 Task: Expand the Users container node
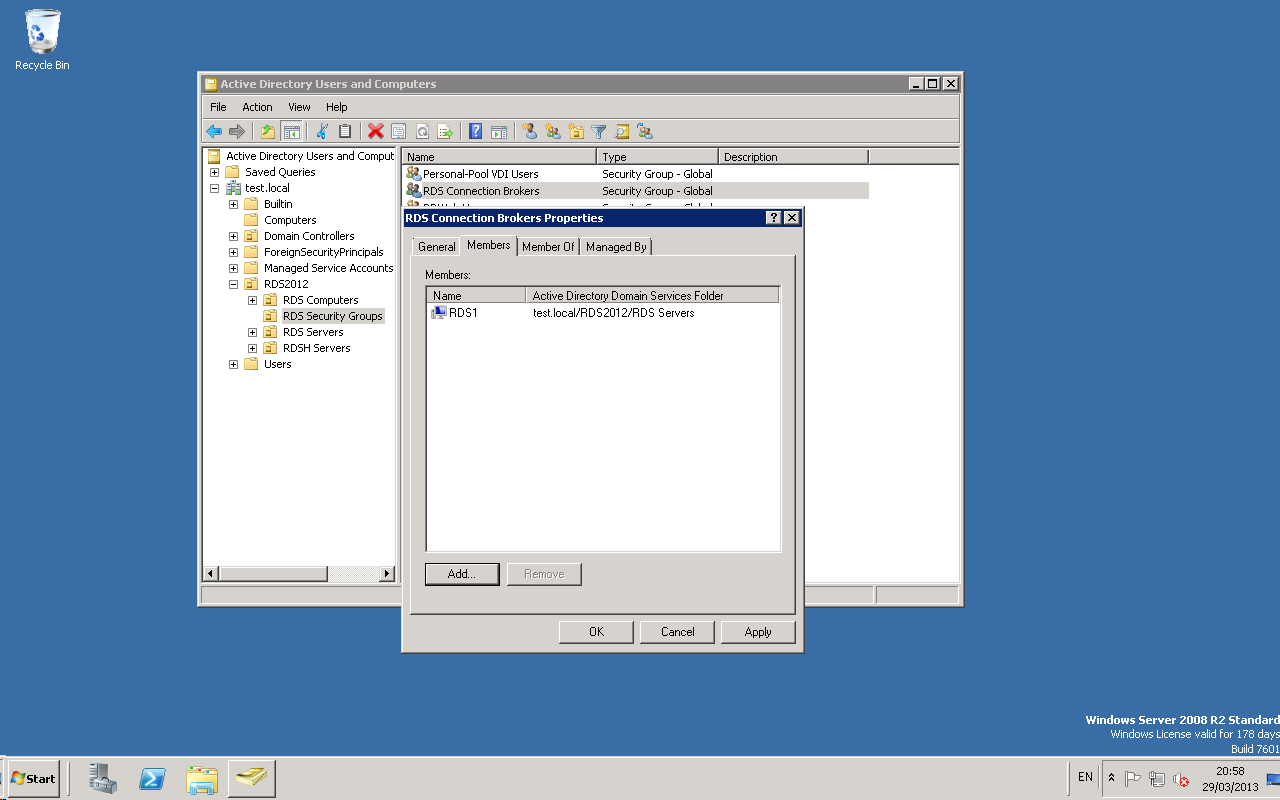pyautogui.click(x=233, y=364)
